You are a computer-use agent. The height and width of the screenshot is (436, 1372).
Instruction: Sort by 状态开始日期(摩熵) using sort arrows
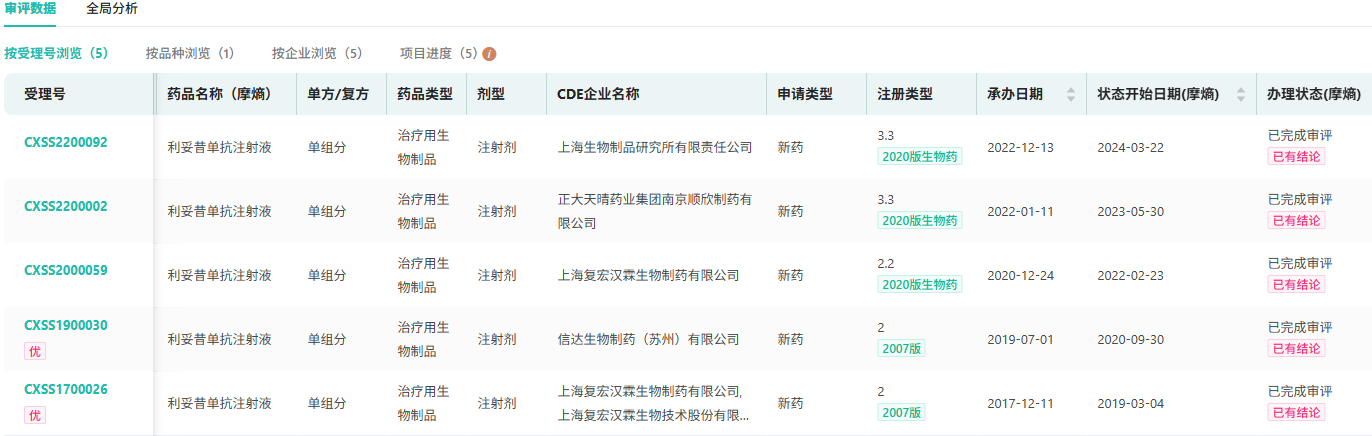click(x=1241, y=94)
